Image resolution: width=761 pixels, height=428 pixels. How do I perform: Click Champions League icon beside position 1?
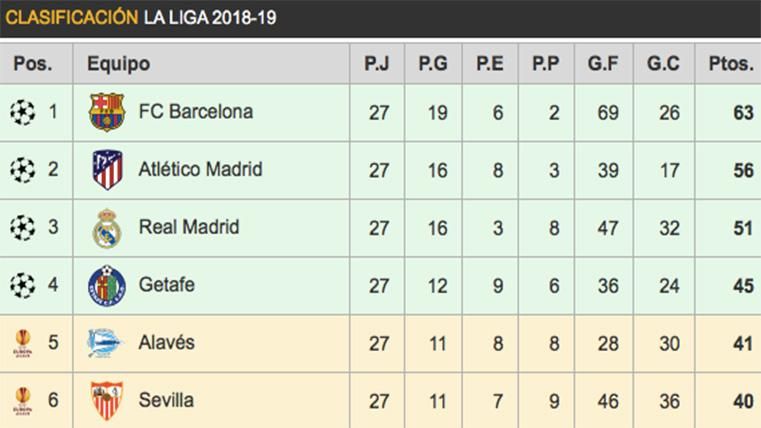21,112
